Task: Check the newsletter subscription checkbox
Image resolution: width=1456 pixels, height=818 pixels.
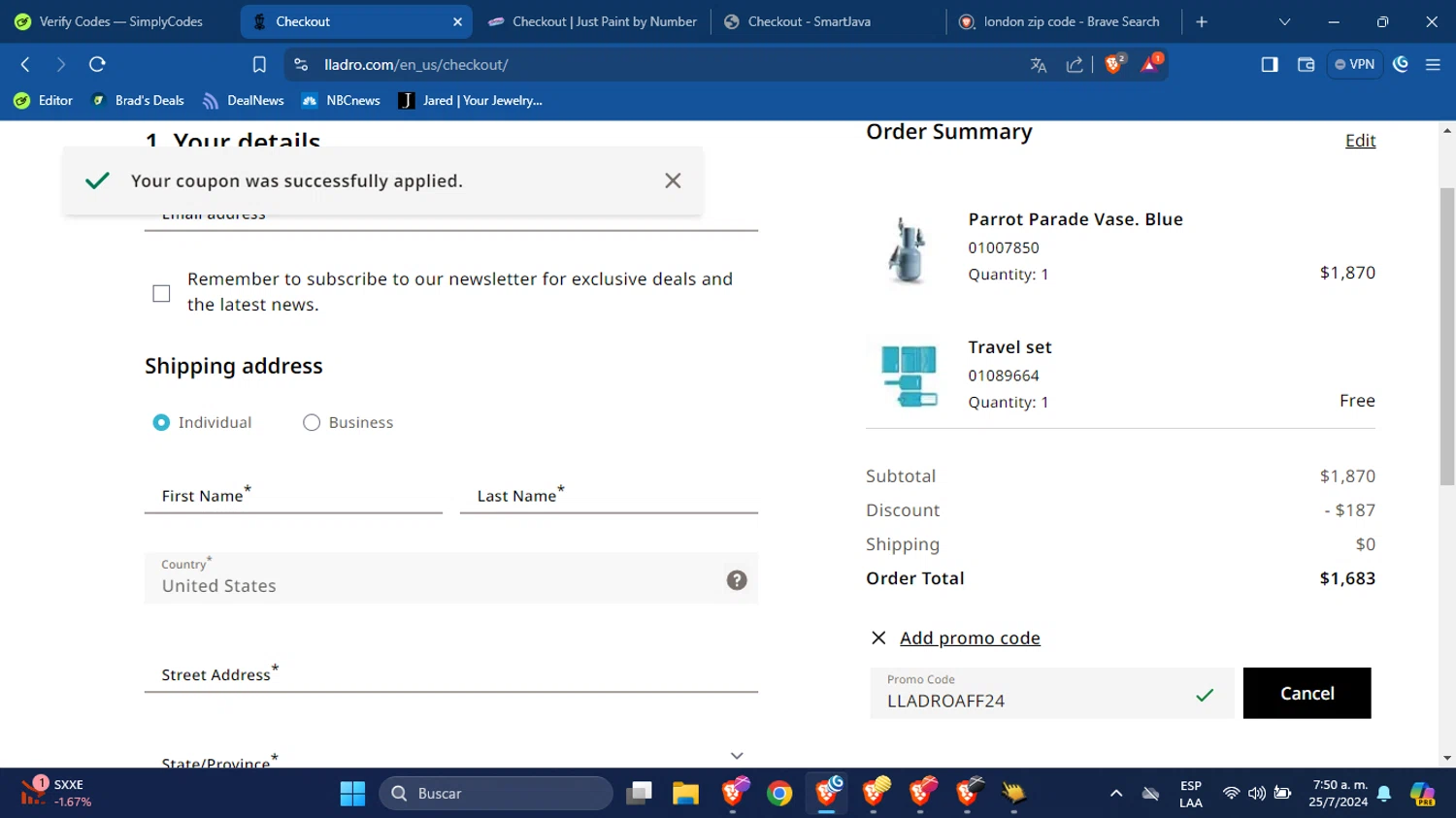Action: coord(161,293)
